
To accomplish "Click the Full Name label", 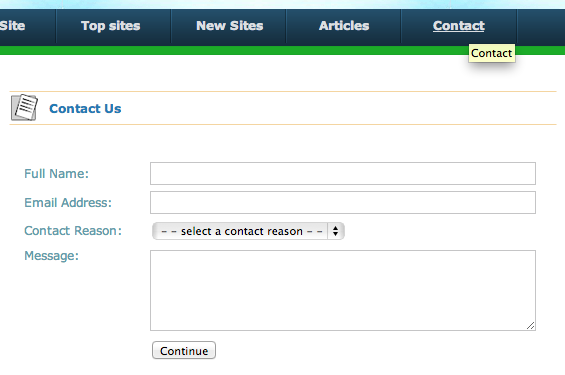I will [x=56, y=174].
